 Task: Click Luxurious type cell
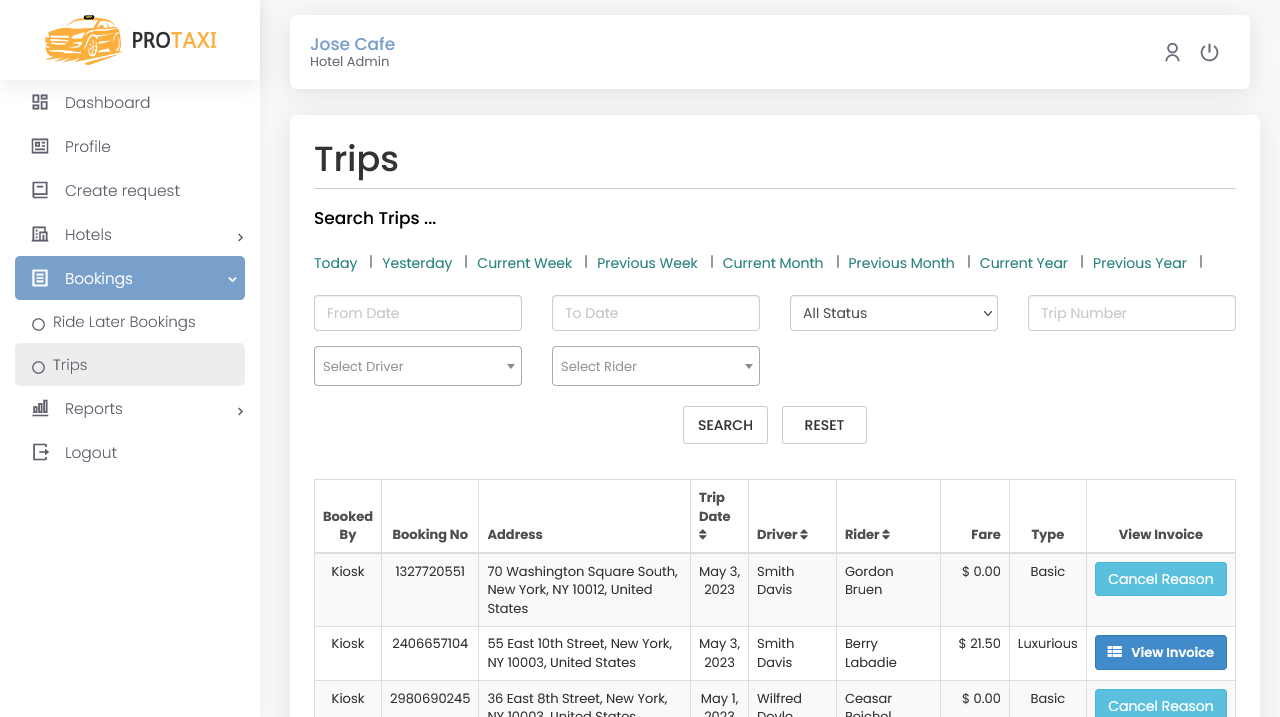1048,643
